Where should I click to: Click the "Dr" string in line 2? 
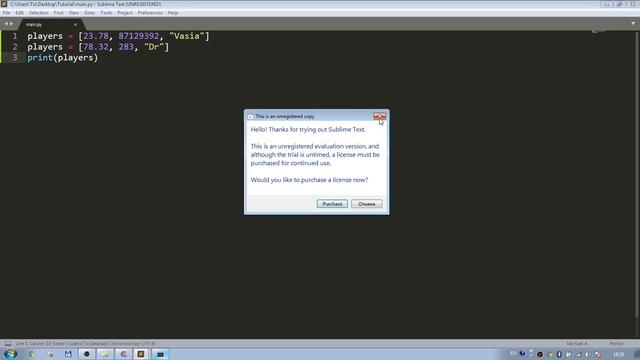coord(154,47)
